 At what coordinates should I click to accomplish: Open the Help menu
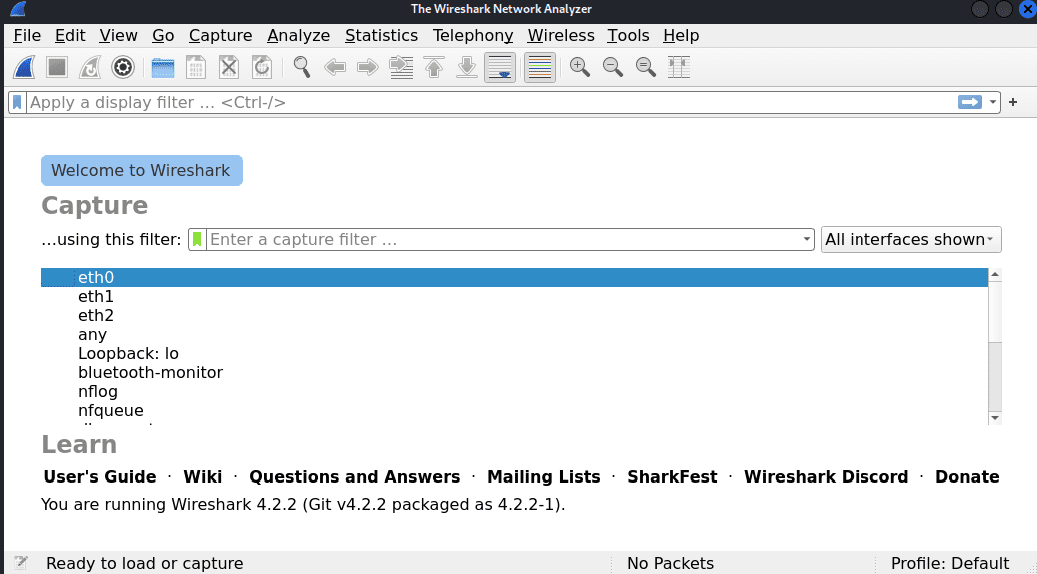click(x=681, y=36)
